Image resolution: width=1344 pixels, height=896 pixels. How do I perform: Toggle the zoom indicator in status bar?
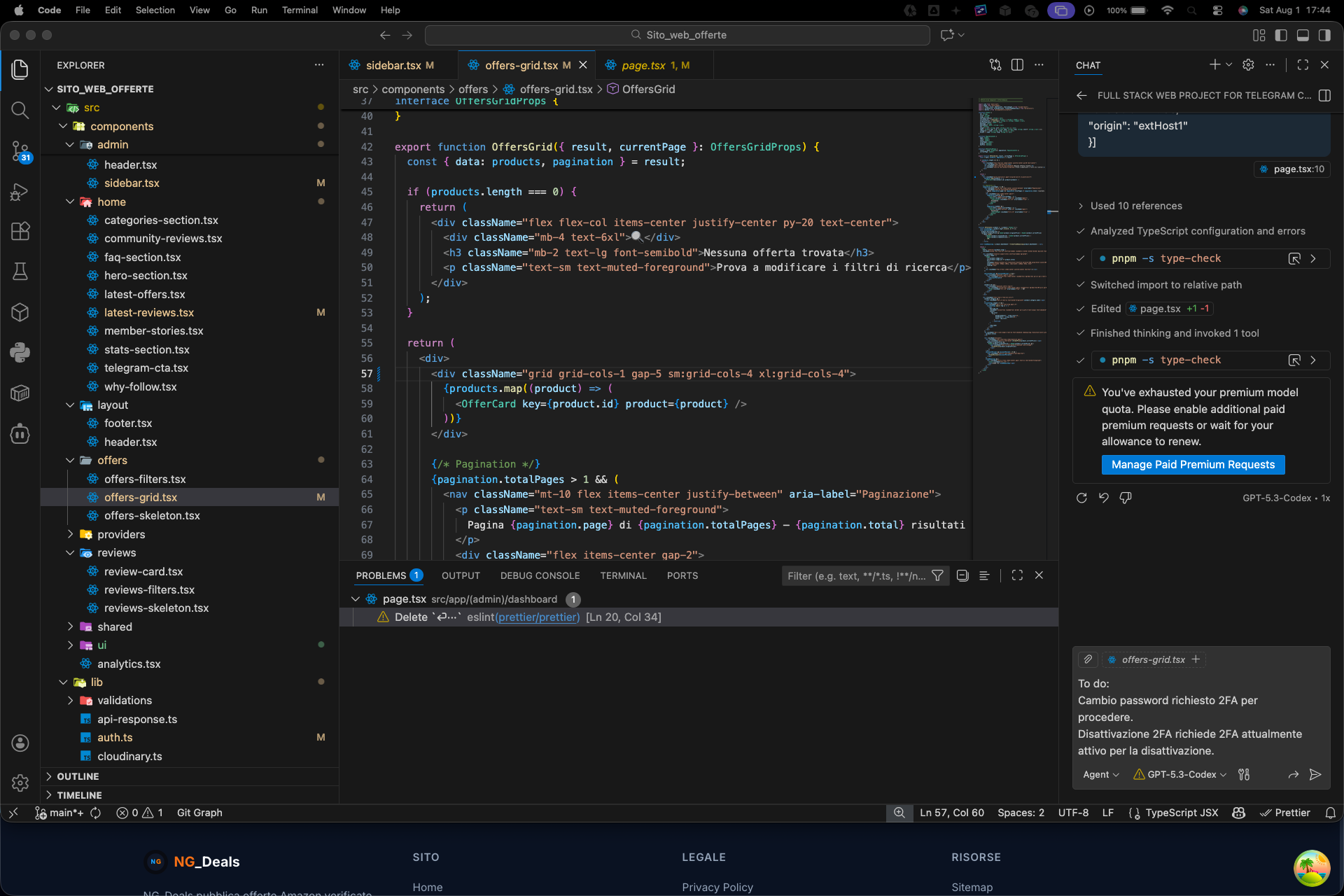coord(899,813)
